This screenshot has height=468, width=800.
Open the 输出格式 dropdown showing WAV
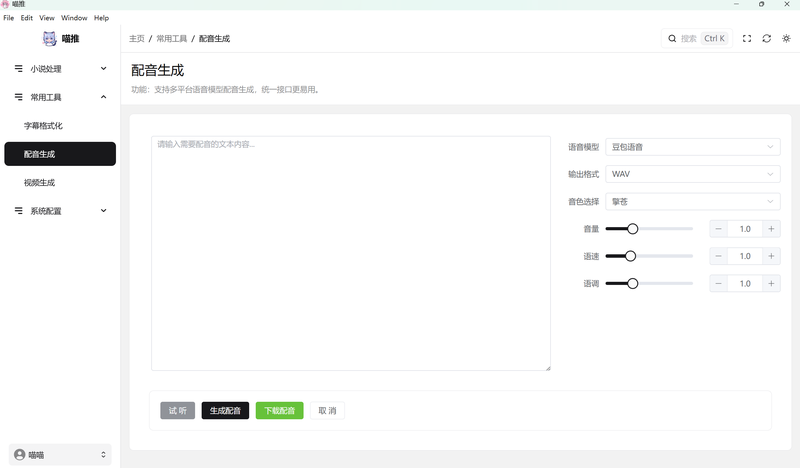pyautogui.click(x=692, y=174)
